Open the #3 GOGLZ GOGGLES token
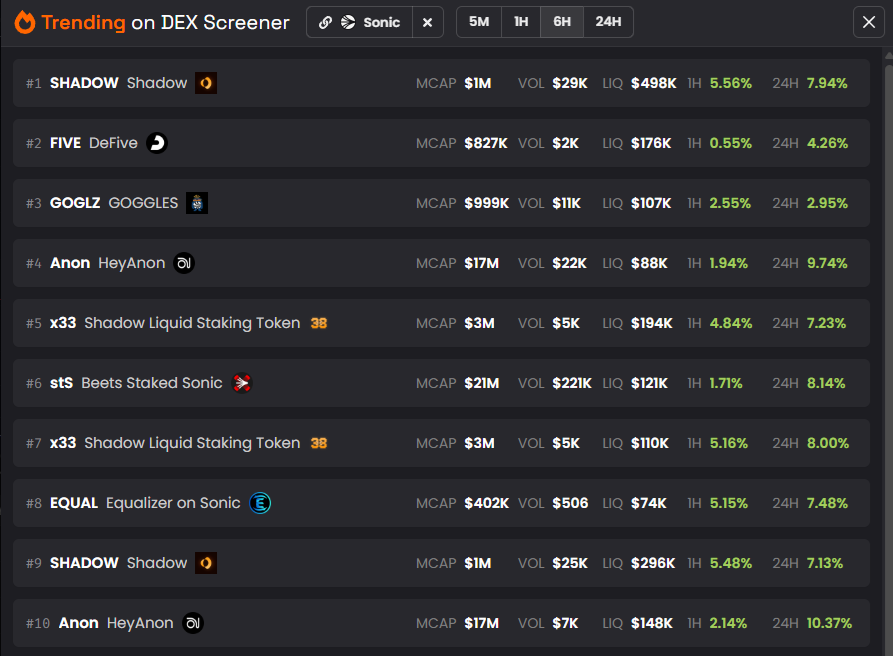893x656 pixels. (x=441, y=203)
